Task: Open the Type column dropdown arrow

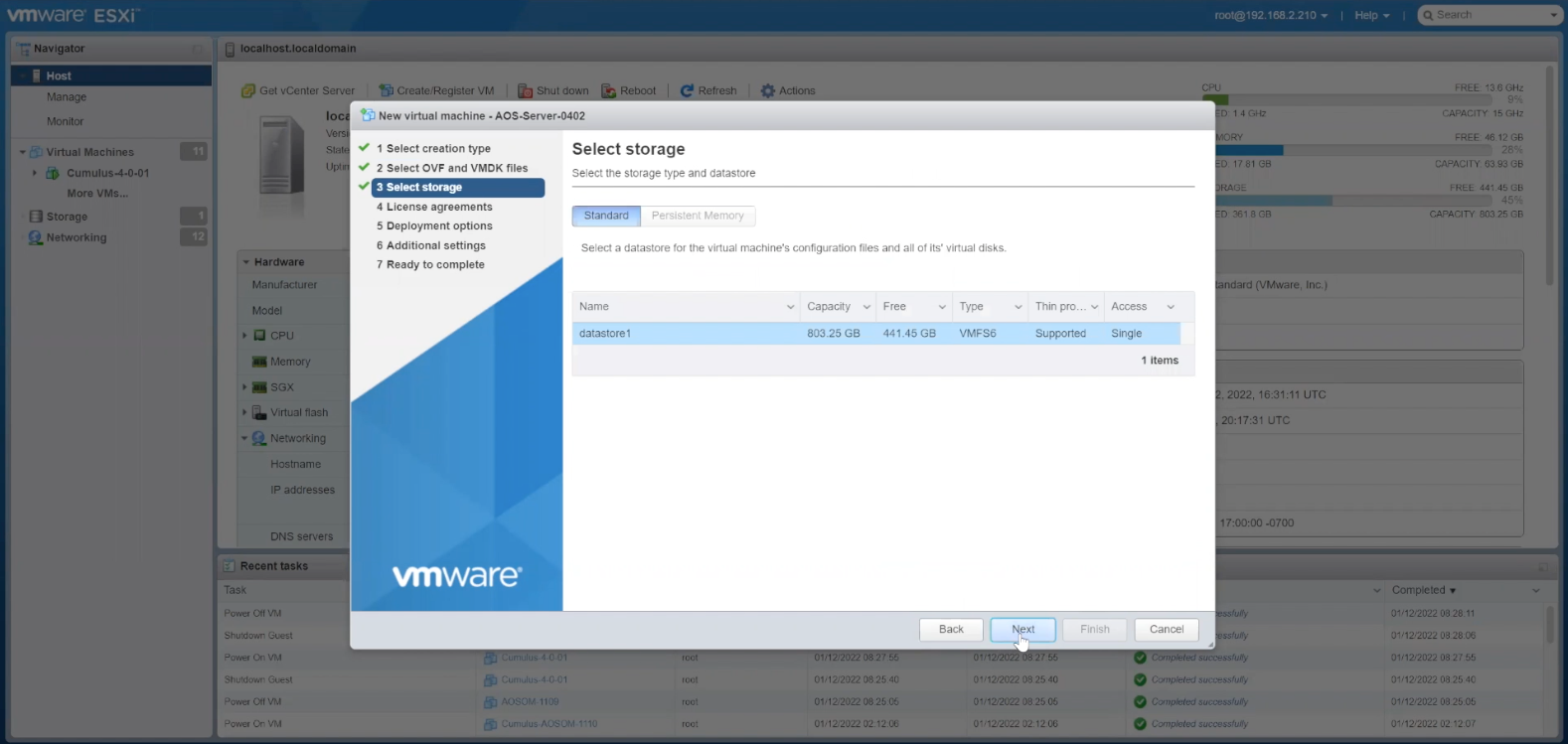Action: 1018,307
